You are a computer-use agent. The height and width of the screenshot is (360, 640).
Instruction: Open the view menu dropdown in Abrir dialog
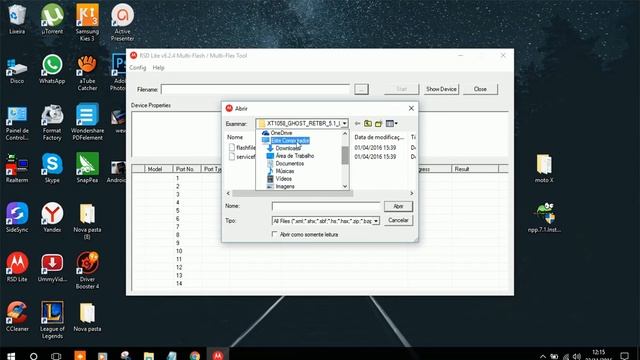[x=391, y=123]
